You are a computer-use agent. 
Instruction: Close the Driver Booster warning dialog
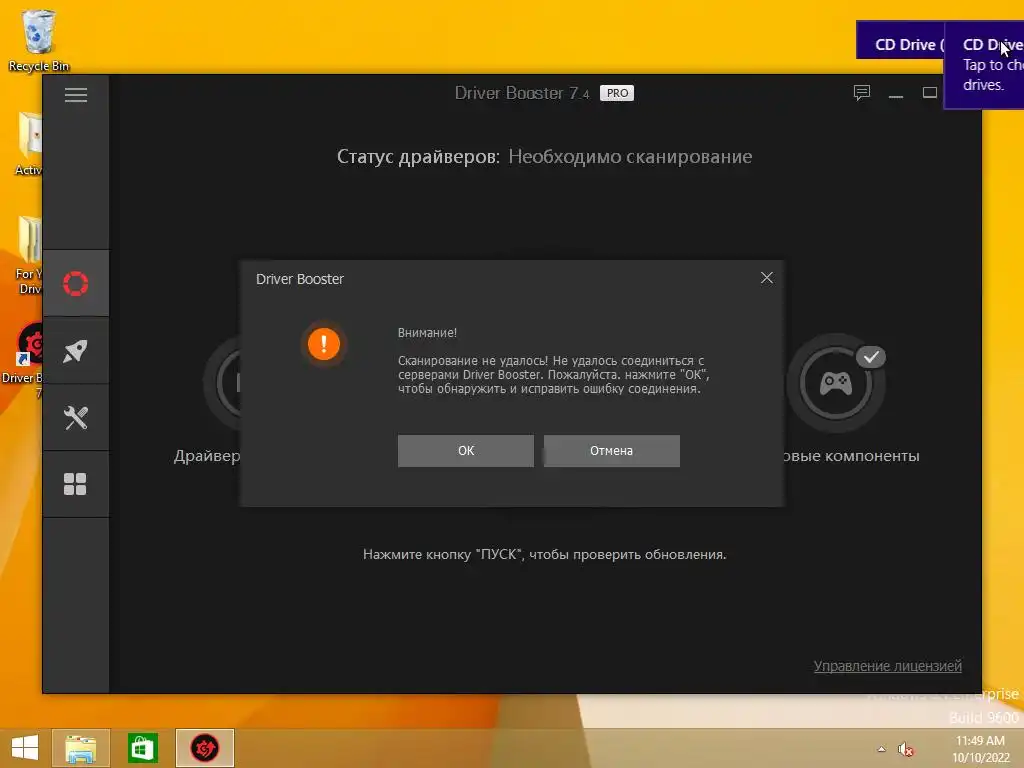[767, 278]
